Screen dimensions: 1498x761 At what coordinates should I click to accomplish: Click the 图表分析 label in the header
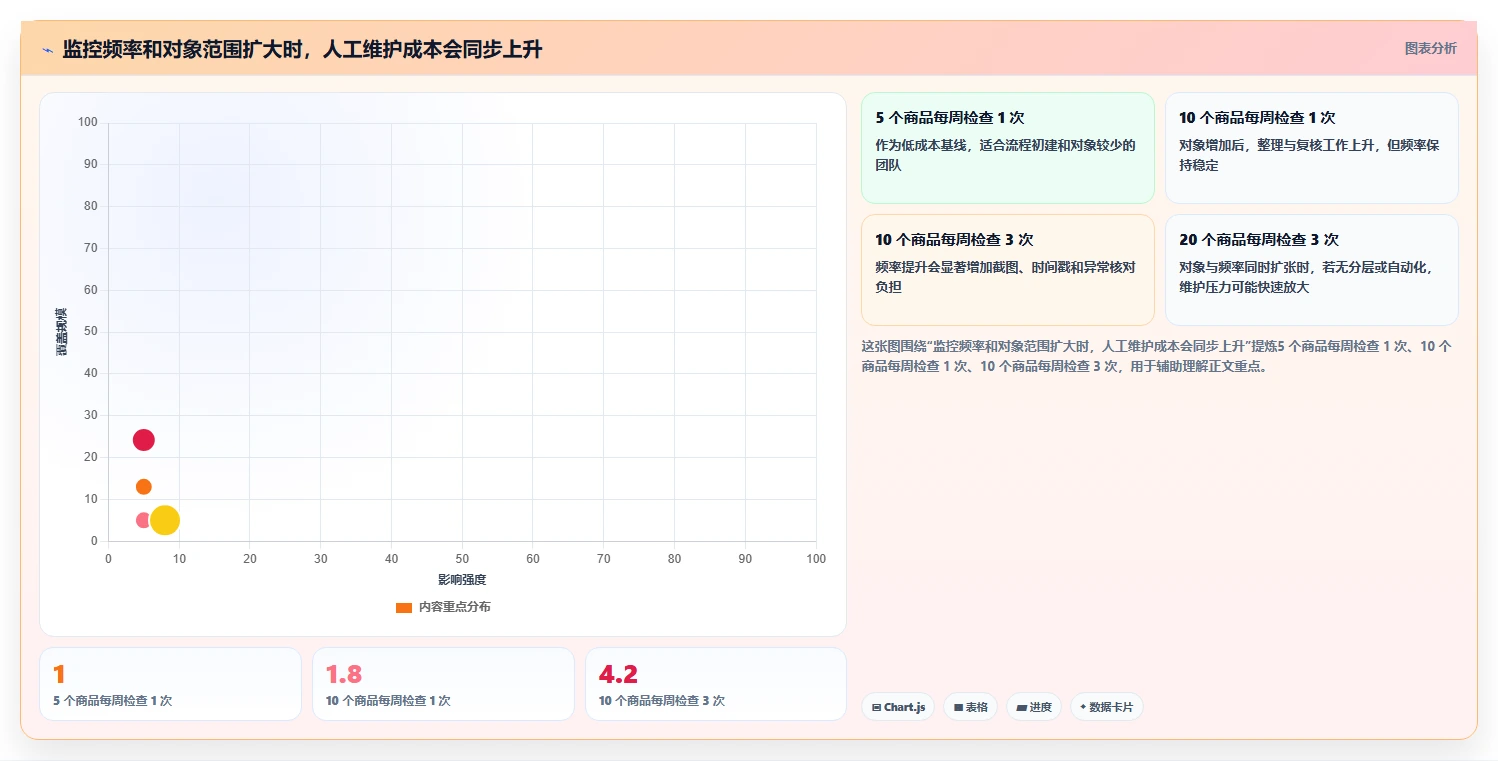click(1430, 48)
